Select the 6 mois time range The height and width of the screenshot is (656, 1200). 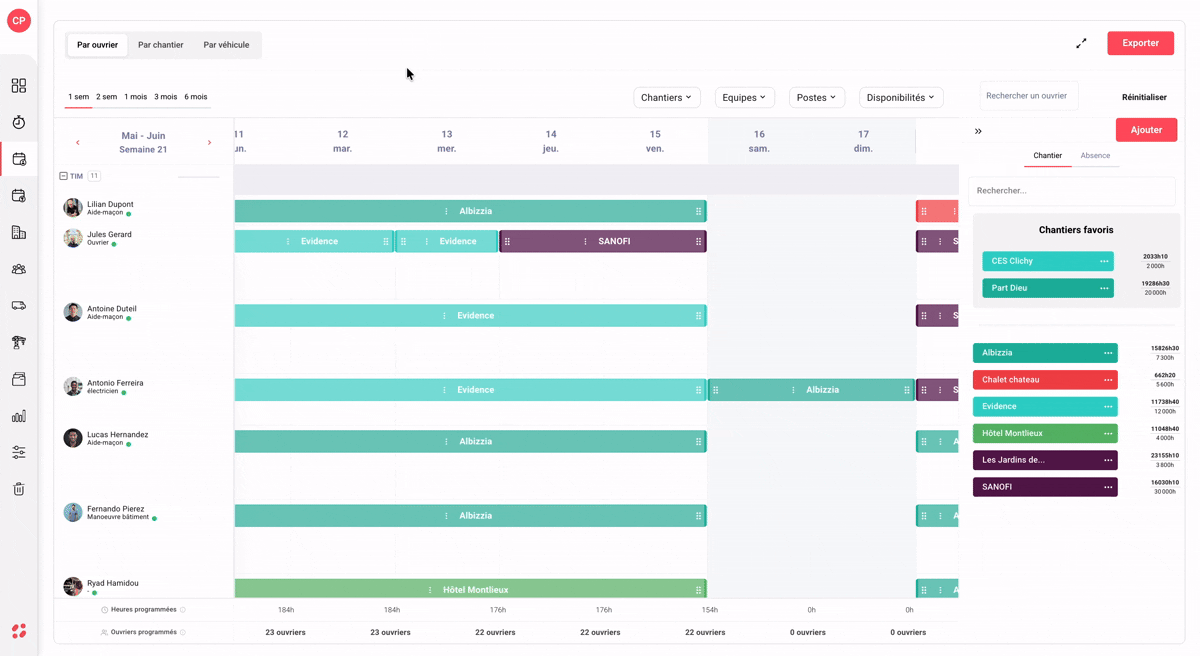click(196, 97)
